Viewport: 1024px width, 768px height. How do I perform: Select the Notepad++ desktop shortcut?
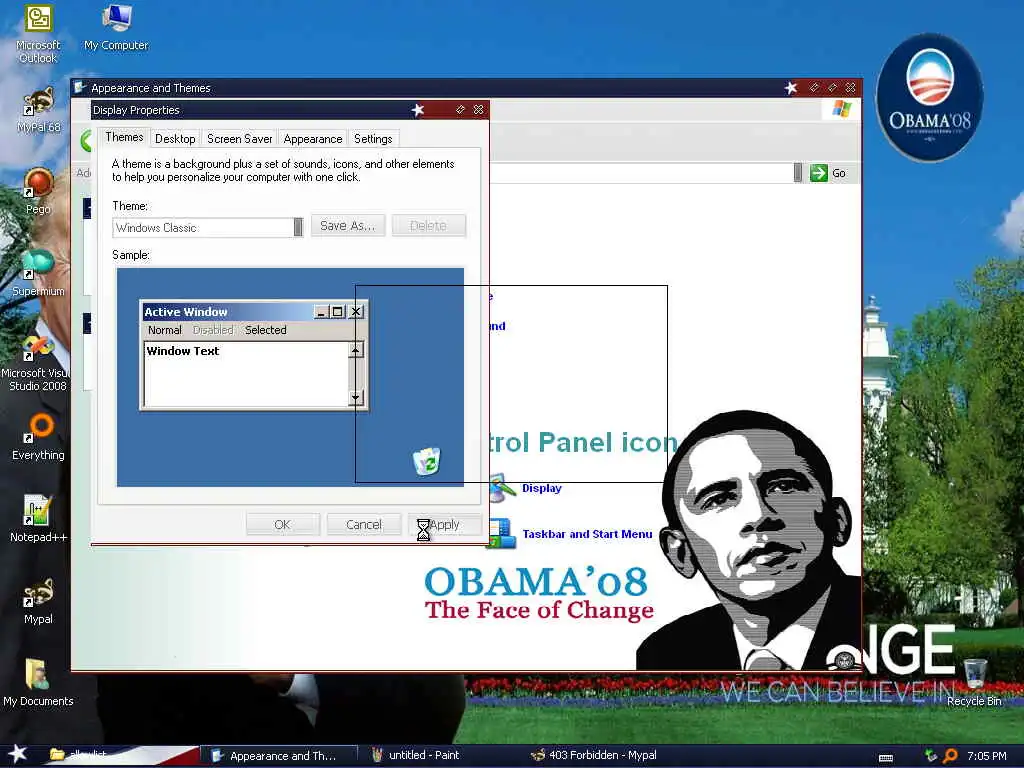pos(38,519)
